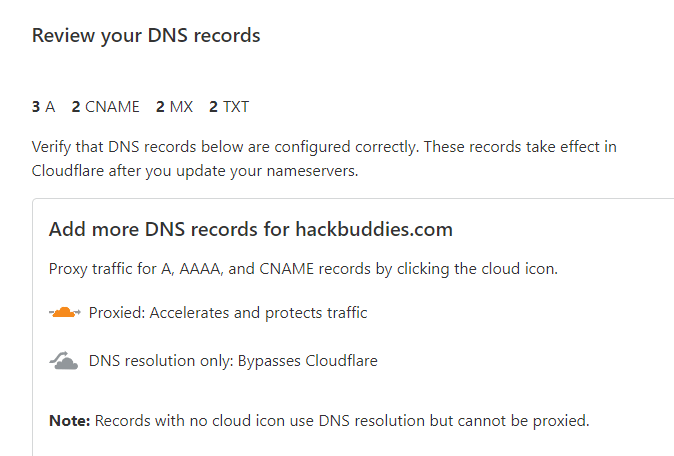674x456 pixels.
Task: Click the DNS resolution only: Bypasses Cloudflare label
Action: [x=233, y=361]
